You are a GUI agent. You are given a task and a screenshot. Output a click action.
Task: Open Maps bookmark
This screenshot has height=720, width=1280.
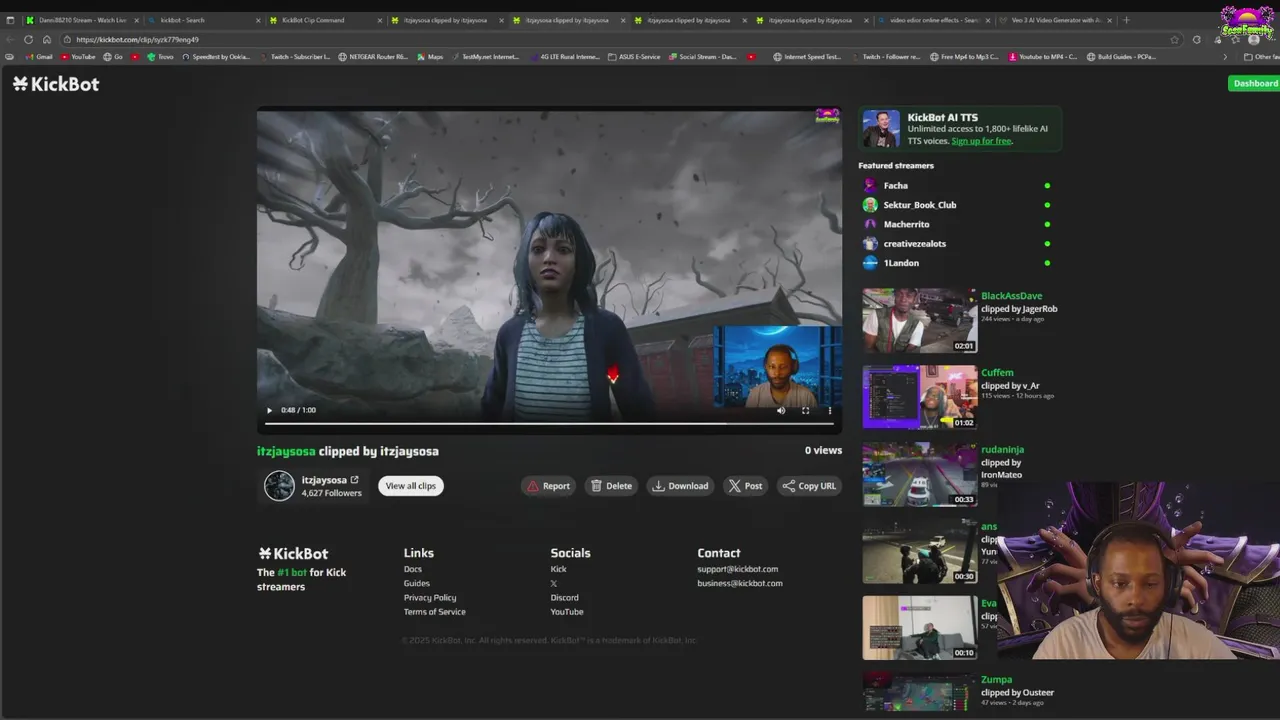[x=430, y=57]
